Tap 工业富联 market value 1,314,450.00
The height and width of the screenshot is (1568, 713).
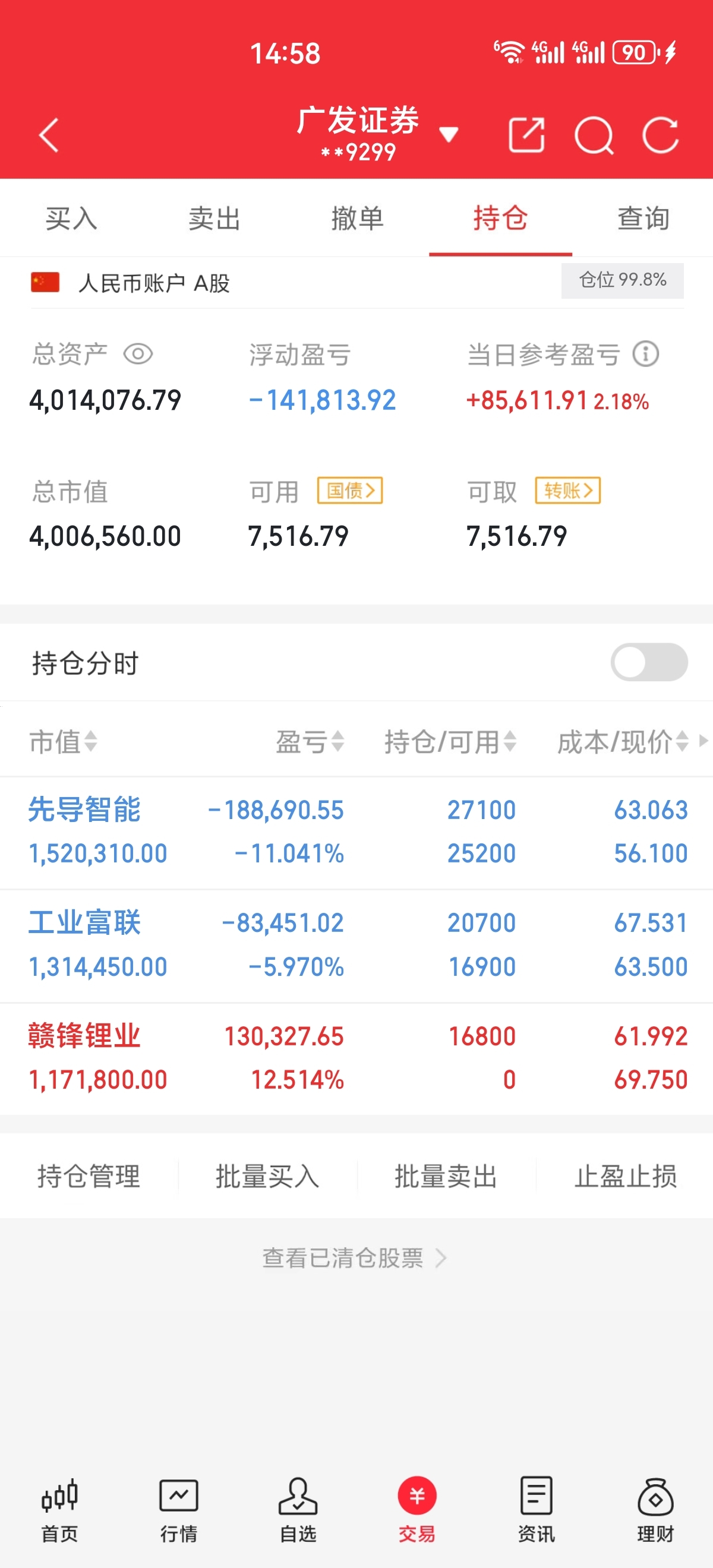tap(98, 966)
